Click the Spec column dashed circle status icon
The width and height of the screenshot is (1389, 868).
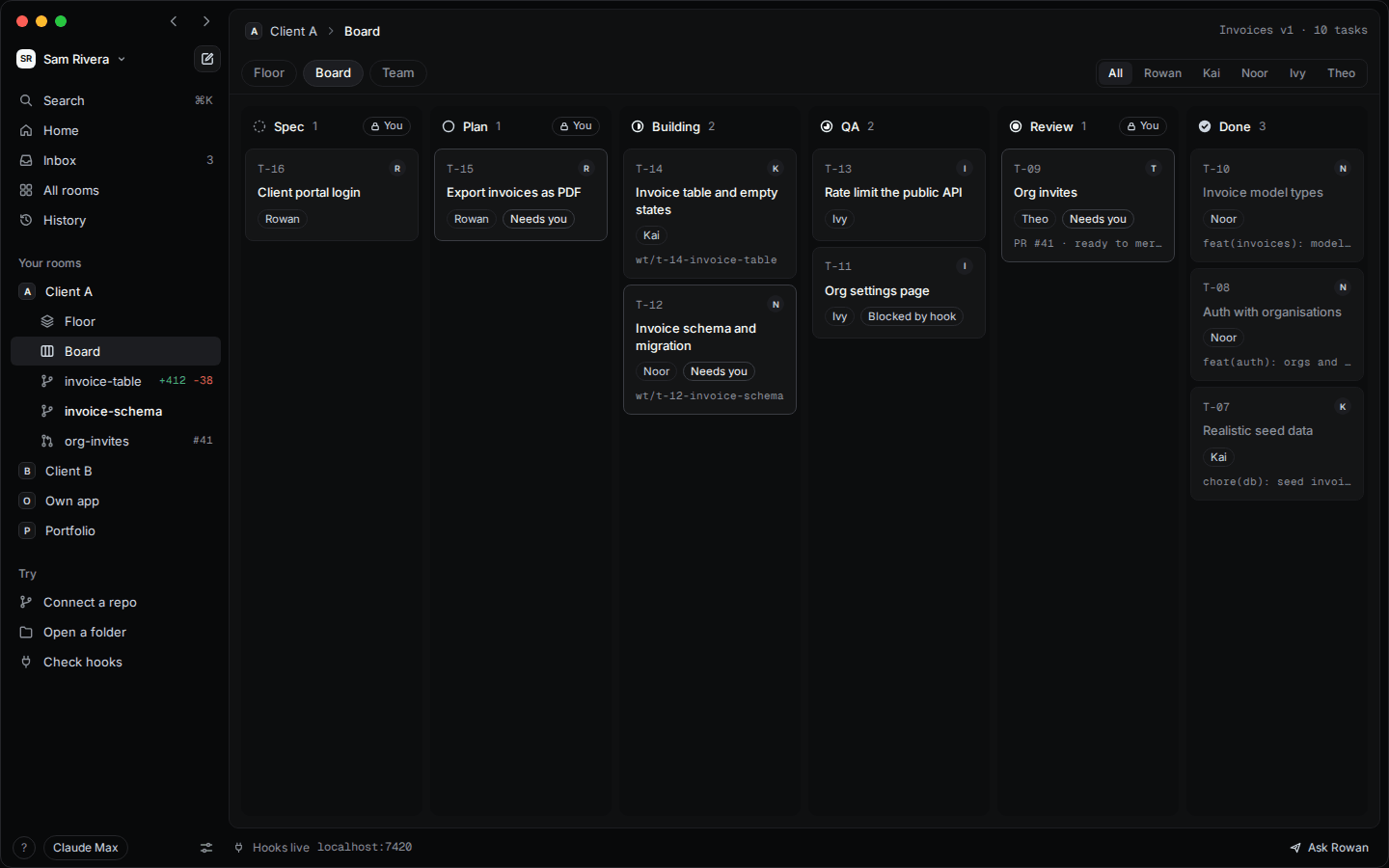pyautogui.click(x=259, y=126)
